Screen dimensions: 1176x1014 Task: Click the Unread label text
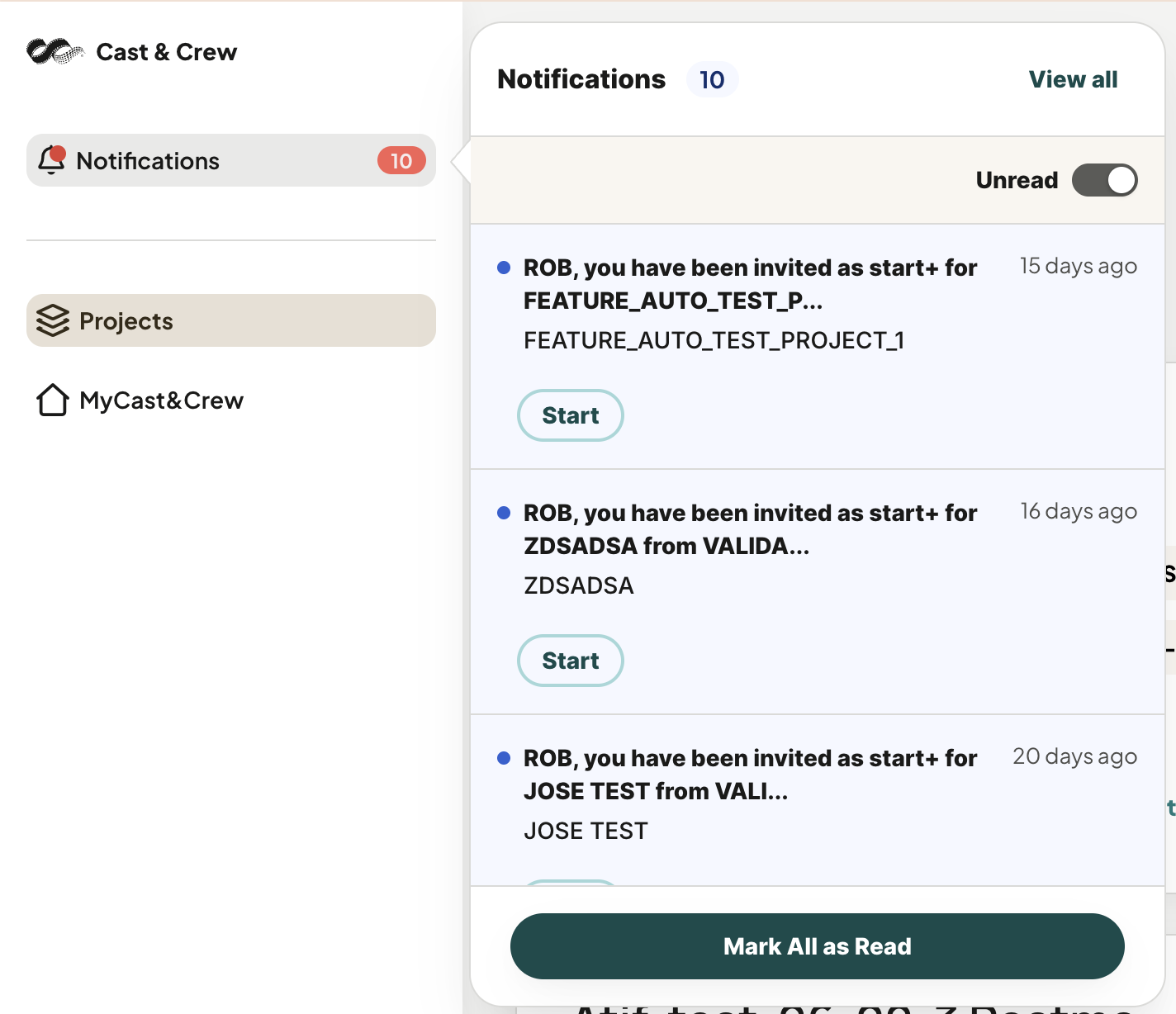tap(1017, 180)
